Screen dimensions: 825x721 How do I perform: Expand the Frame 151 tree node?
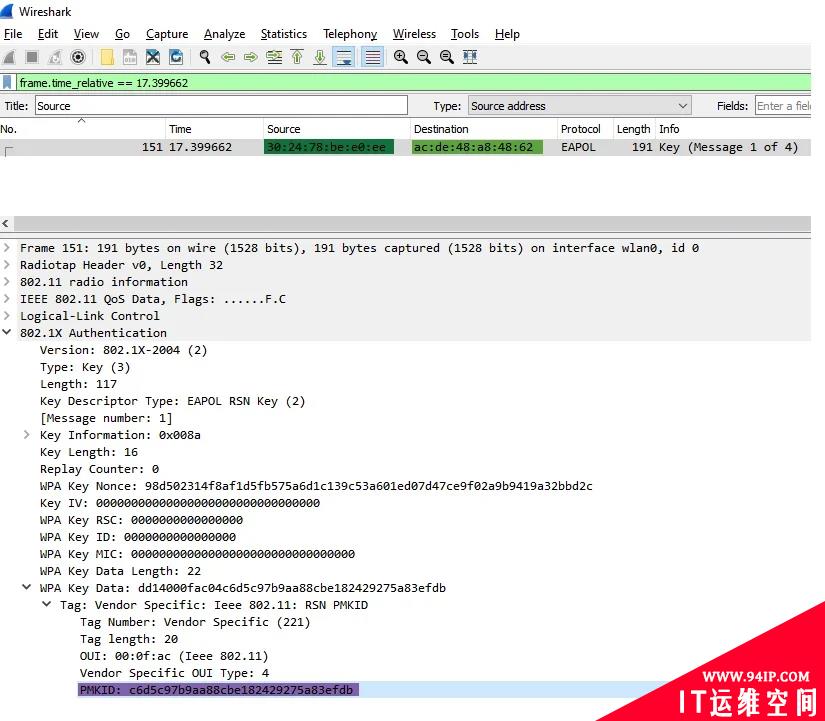7,247
